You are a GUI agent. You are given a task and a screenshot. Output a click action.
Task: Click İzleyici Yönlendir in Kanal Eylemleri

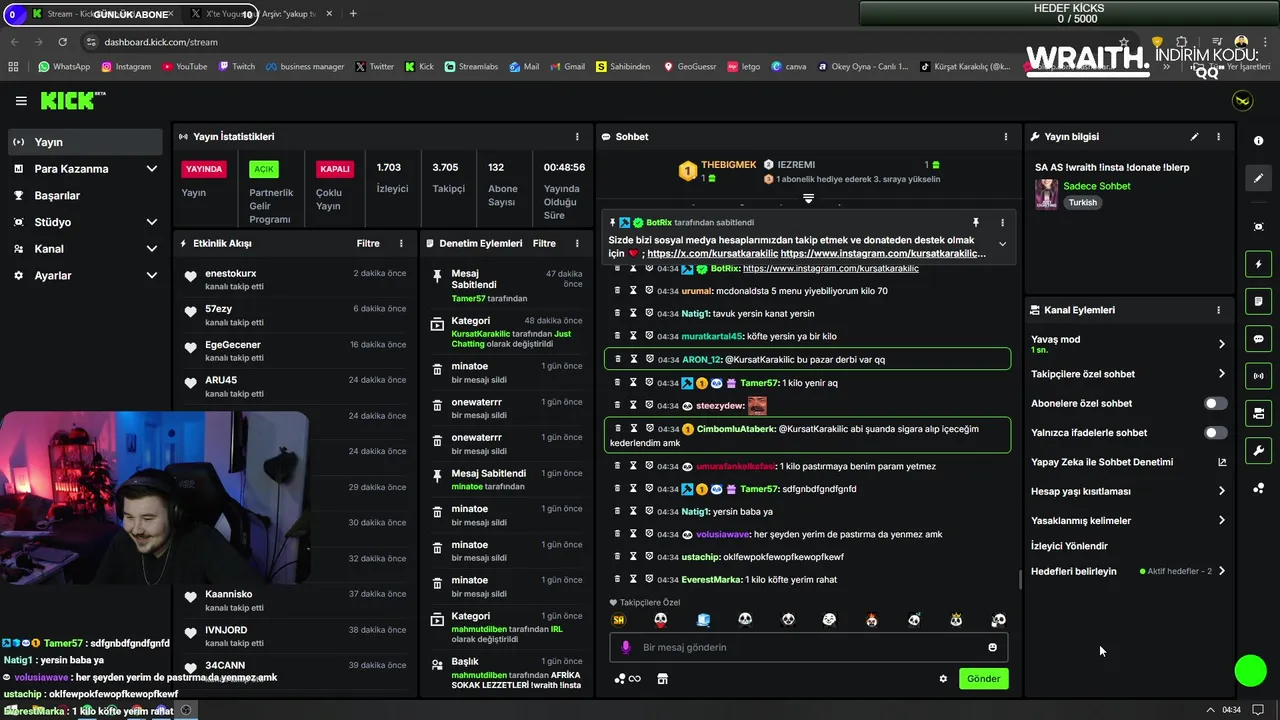pyautogui.click(x=1069, y=546)
